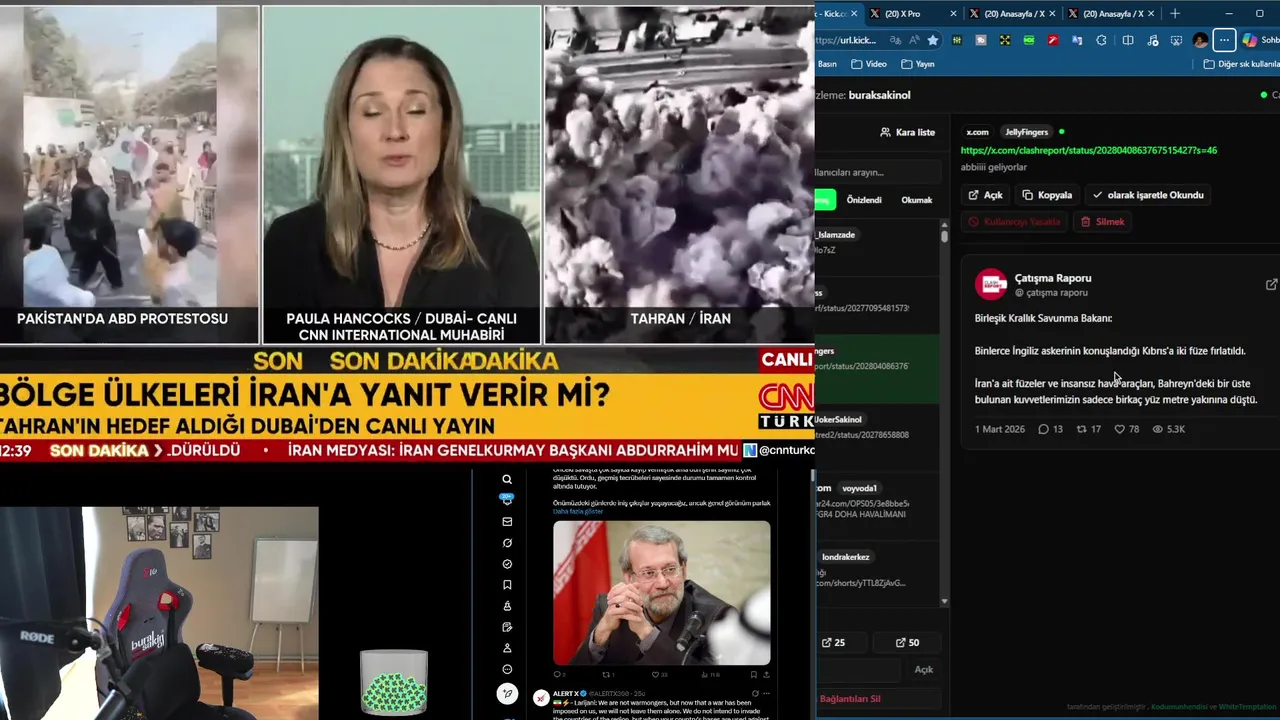Open Diğer sık kullanılanlar folder
1280x720 pixels.
tap(1240, 64)
